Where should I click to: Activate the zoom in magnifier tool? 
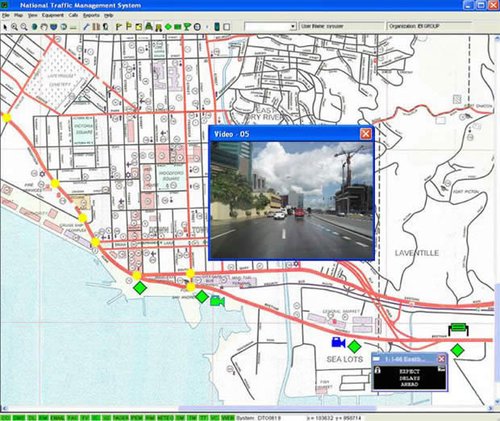tap(14, 27)
